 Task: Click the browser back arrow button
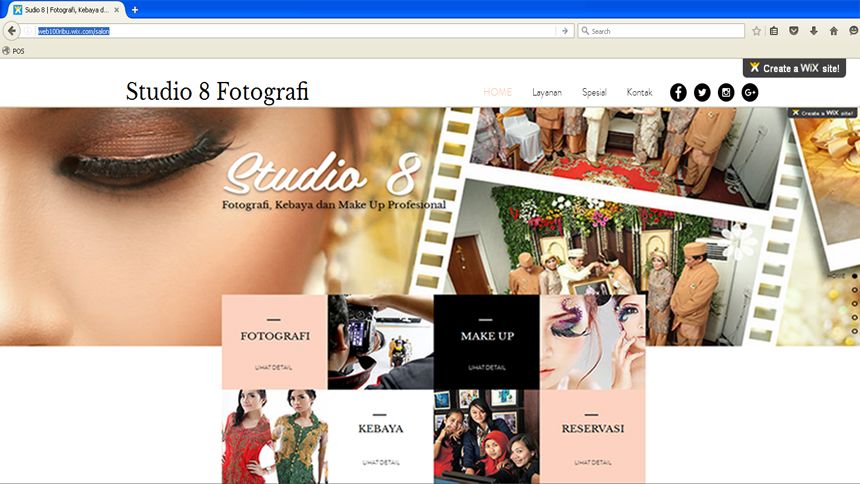coord(12,31)
